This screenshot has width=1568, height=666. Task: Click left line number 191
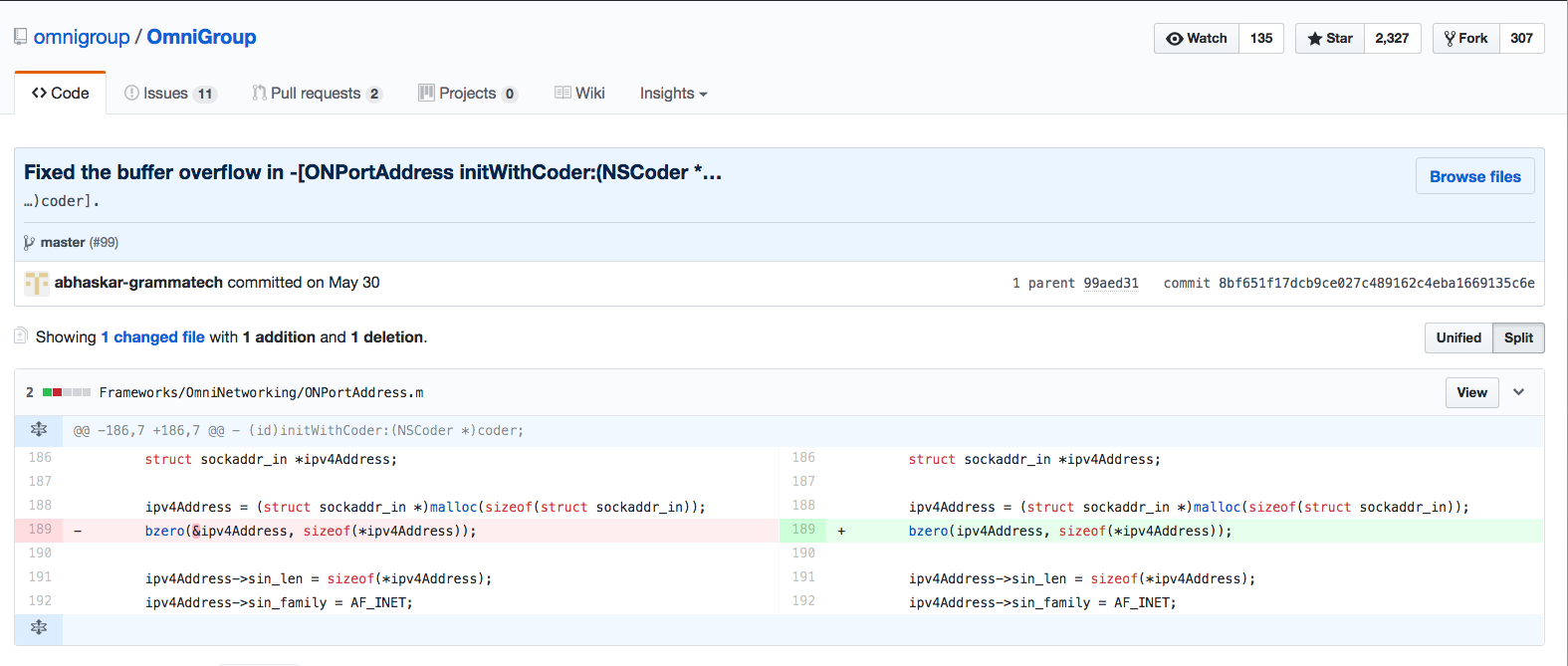[x=40, y=577]
